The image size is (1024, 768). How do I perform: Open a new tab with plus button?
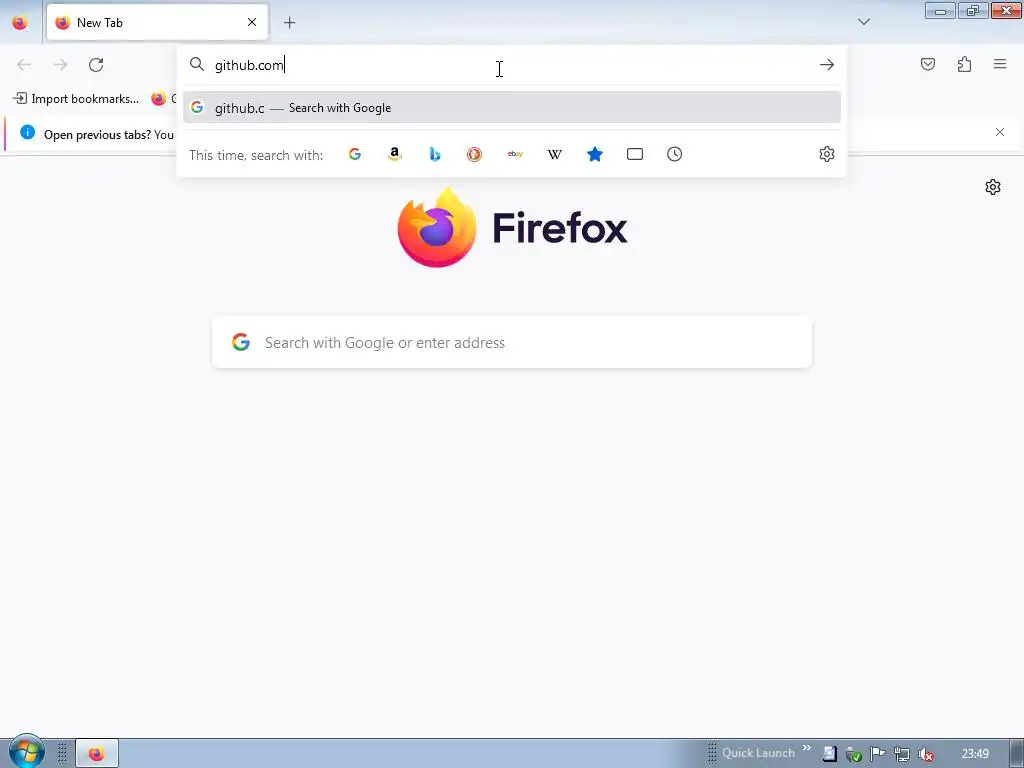[289, 23]
